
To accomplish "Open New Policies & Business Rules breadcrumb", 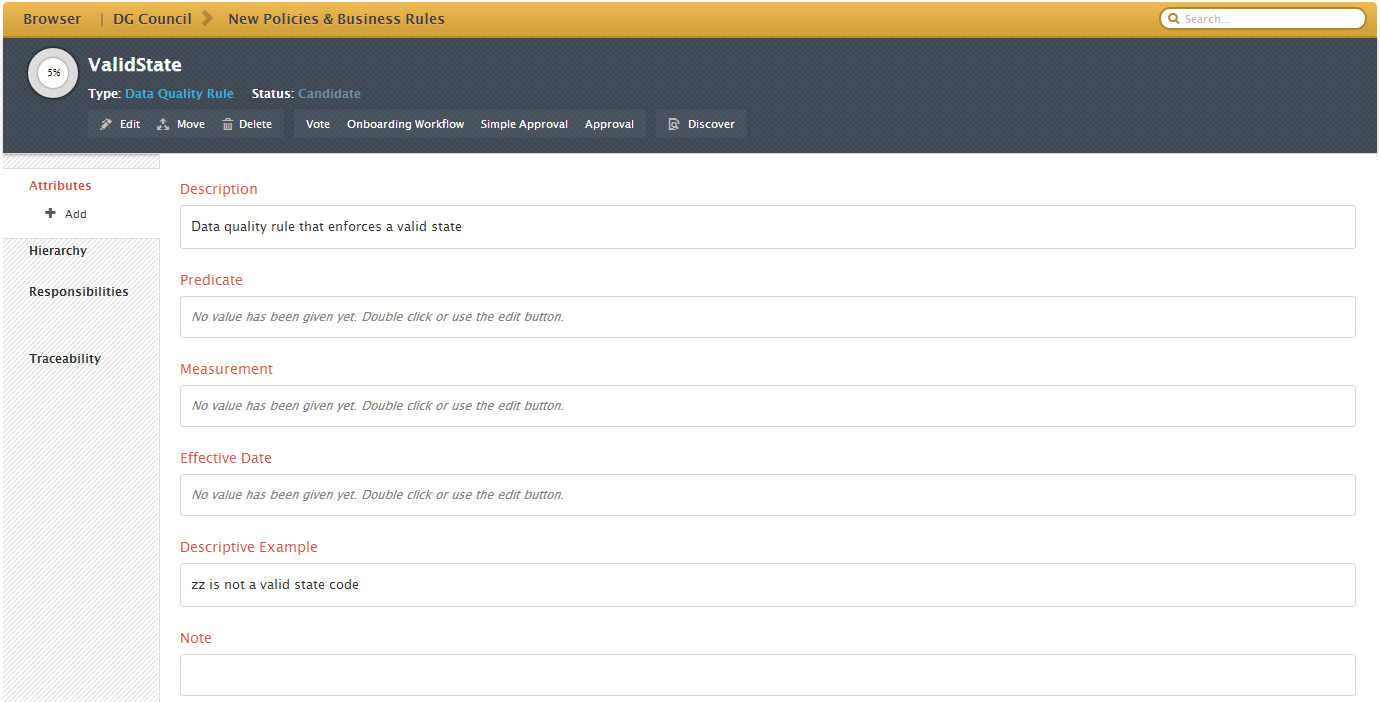I will click(336, 19).
